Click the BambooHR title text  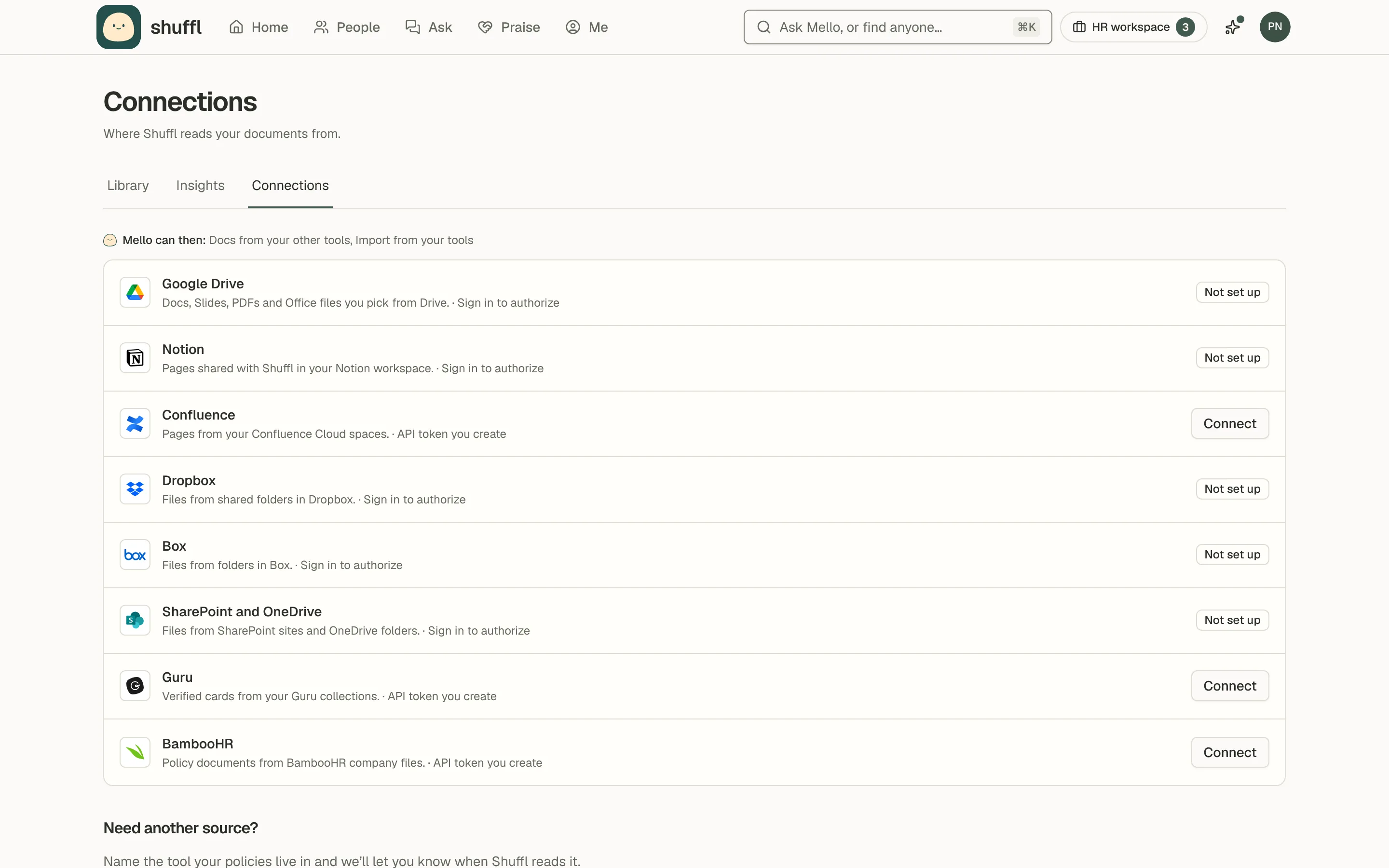coord(197,744)
